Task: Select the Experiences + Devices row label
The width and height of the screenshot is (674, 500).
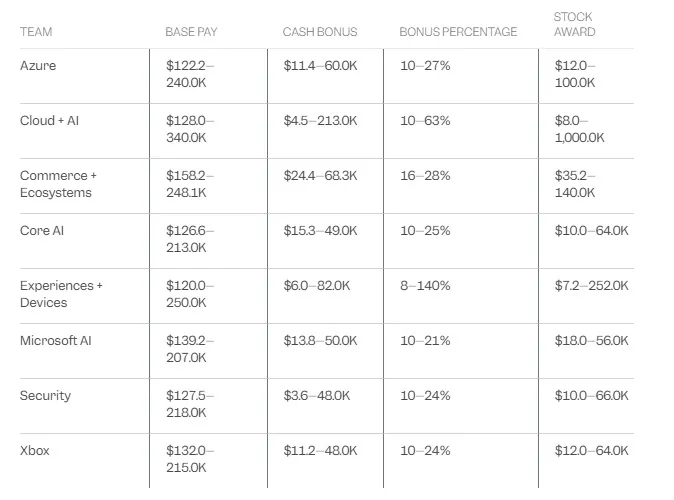Action: tap(61, 294)
